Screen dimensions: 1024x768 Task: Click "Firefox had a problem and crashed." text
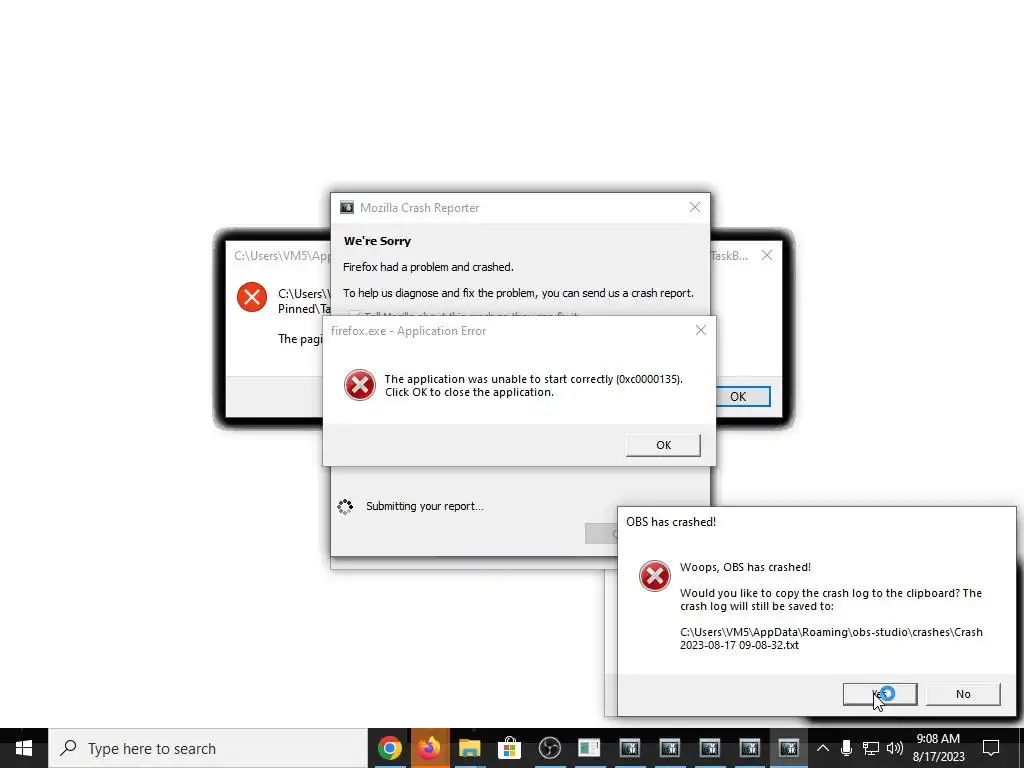pos(428,267)
